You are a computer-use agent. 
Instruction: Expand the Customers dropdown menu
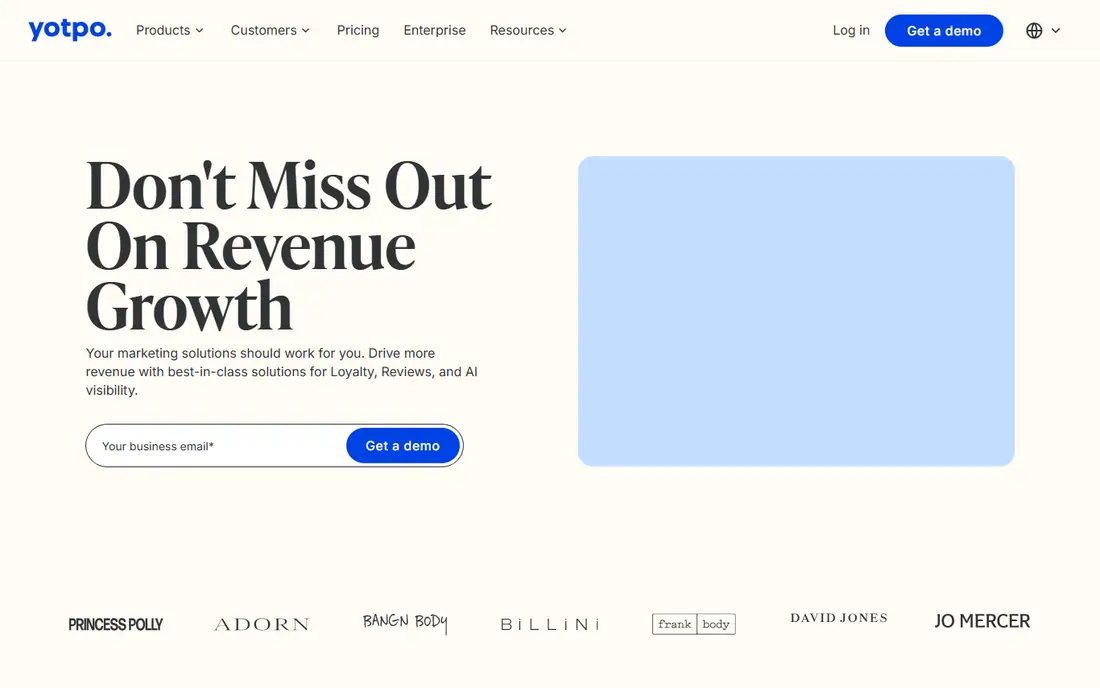(x=270, y=30)
